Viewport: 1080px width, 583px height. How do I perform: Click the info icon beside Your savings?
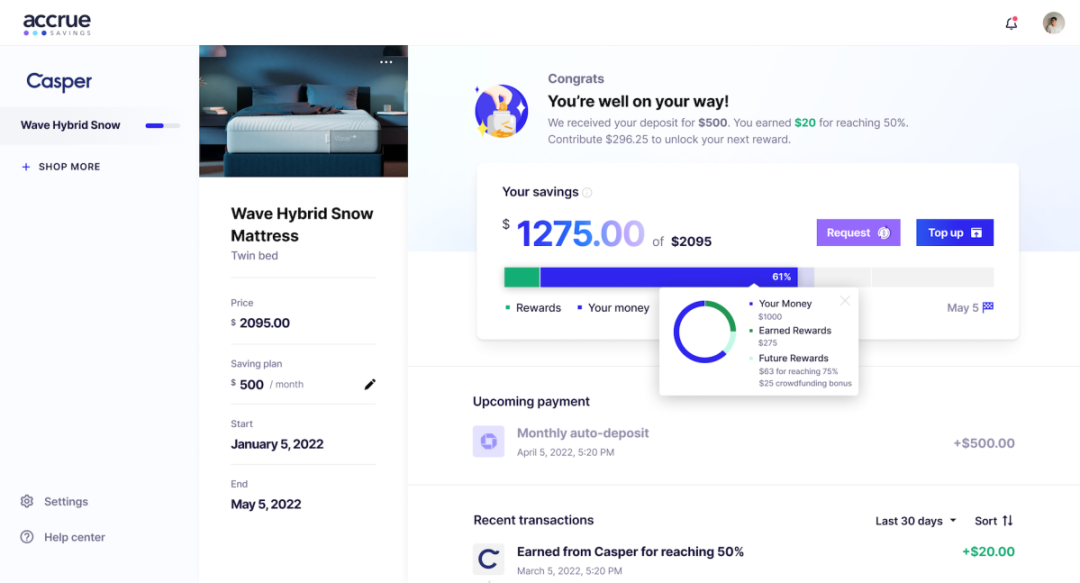point(587,192)
